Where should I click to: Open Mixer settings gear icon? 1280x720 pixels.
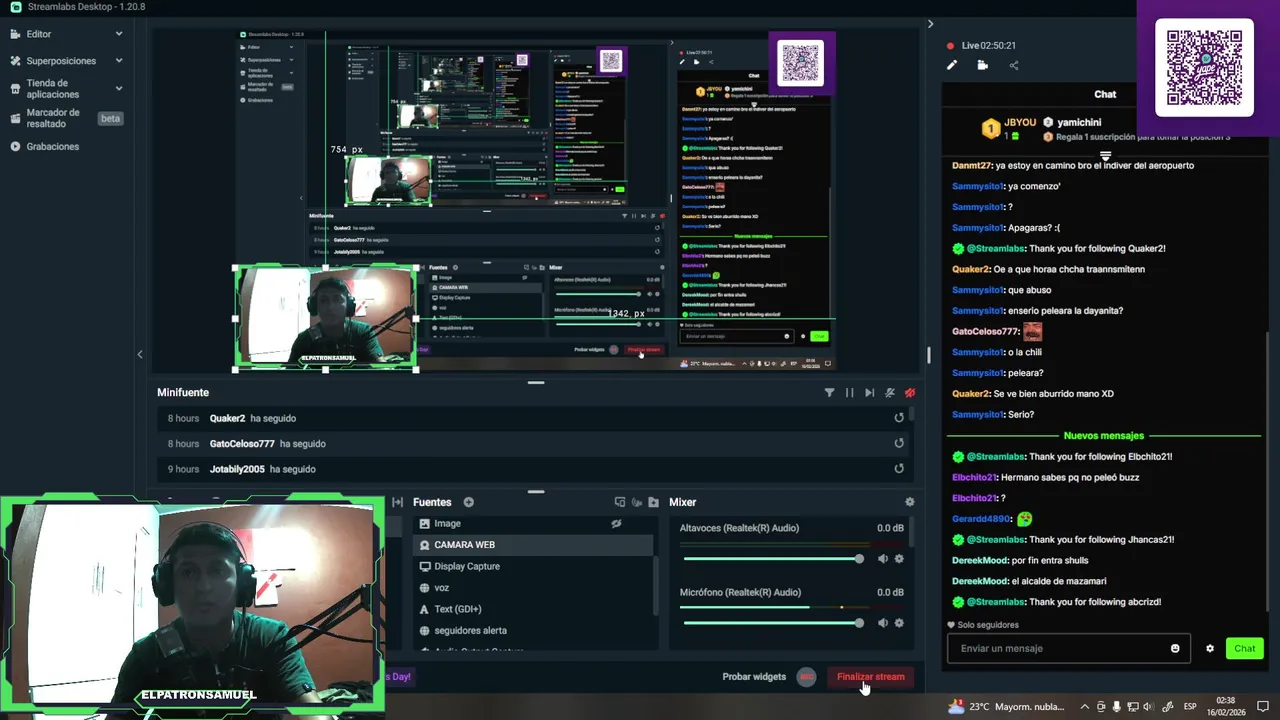coord(909,502)
